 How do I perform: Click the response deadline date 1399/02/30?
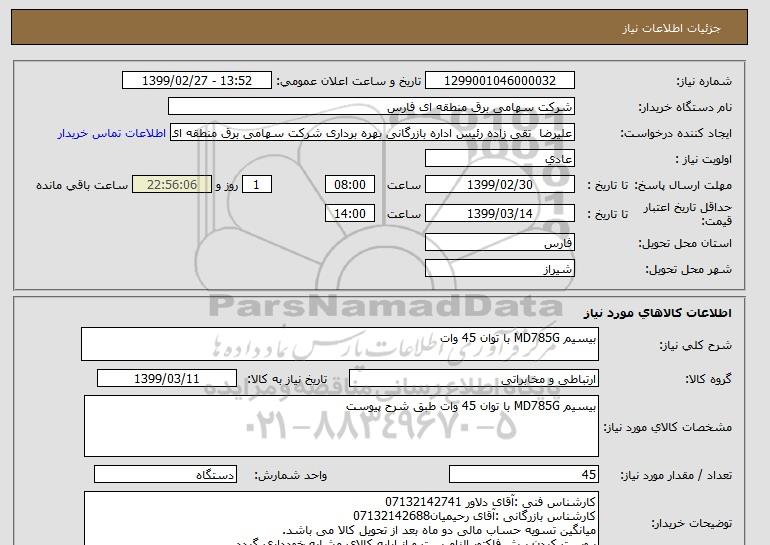click(499, 185)
